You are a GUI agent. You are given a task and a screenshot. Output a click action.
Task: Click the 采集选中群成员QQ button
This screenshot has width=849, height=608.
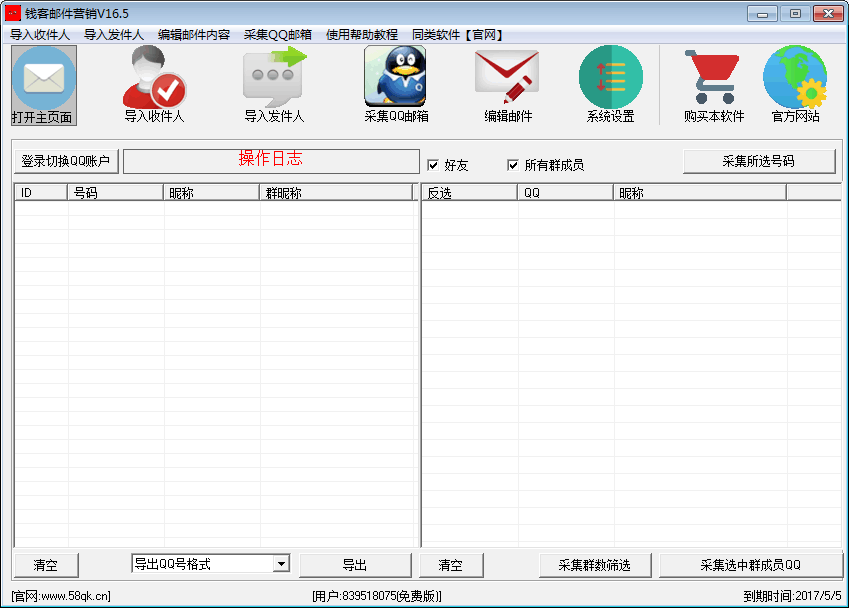[x=750, y=565]
